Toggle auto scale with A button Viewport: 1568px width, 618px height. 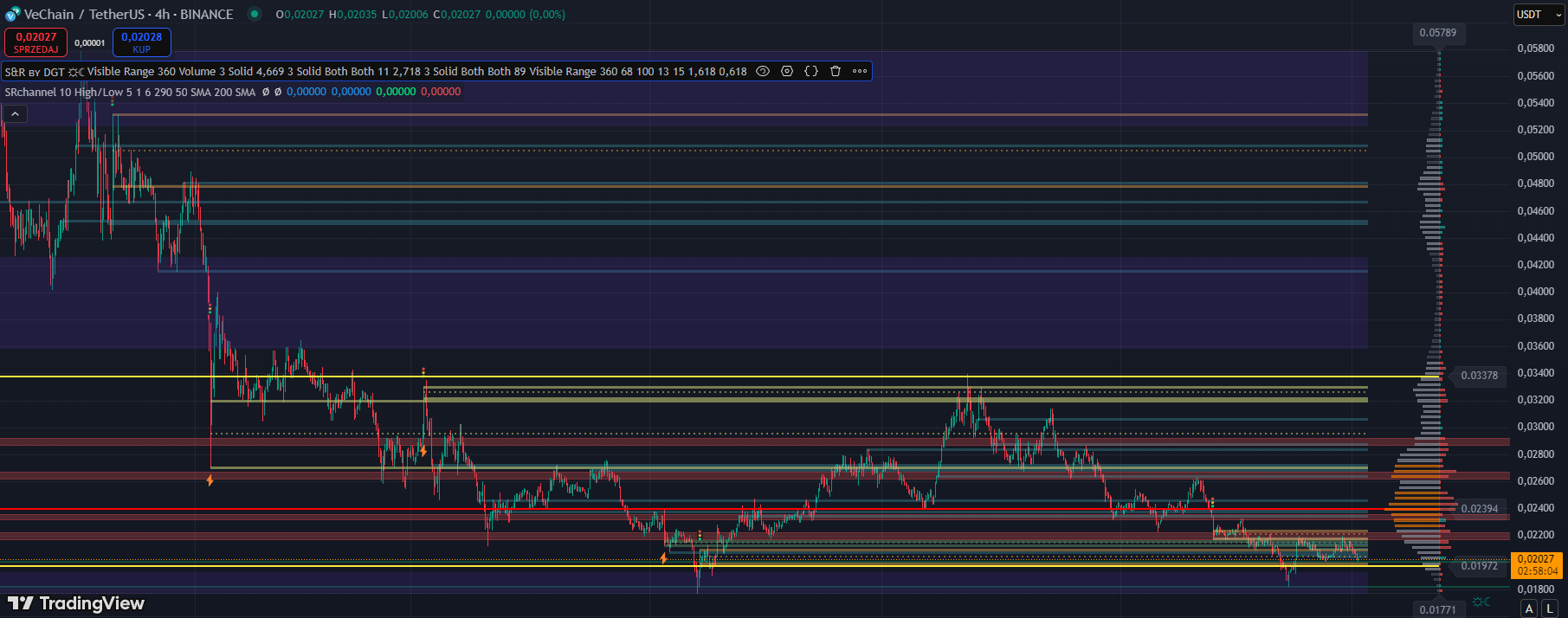click(x=1529, y=608)
